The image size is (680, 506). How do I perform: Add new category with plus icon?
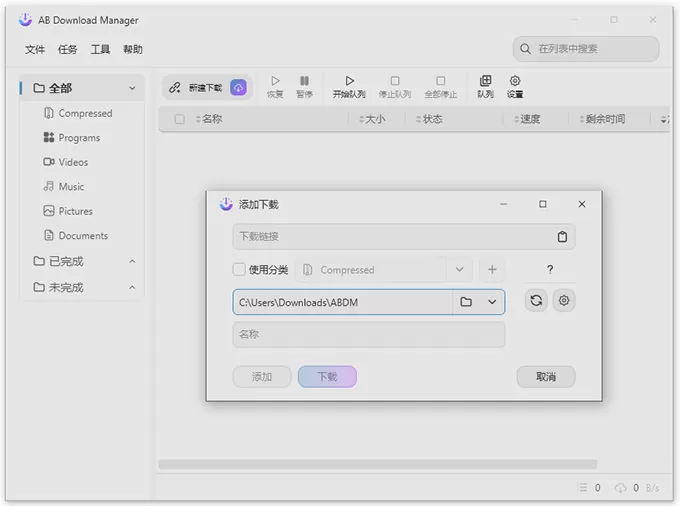coord(492,270)
